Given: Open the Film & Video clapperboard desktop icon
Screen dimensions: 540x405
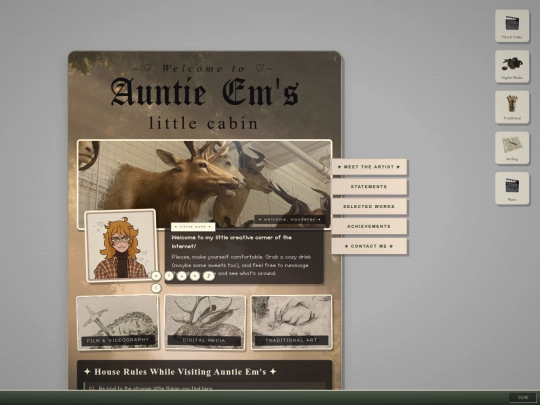Looking at the screenshot, I should pyautogui.click(x=512, y=26).
